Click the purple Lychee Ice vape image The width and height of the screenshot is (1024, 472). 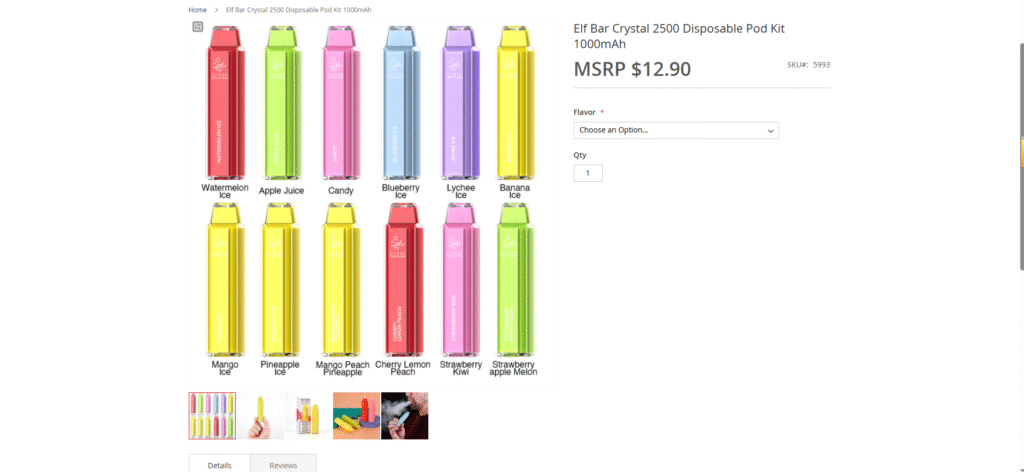[460, 103]
